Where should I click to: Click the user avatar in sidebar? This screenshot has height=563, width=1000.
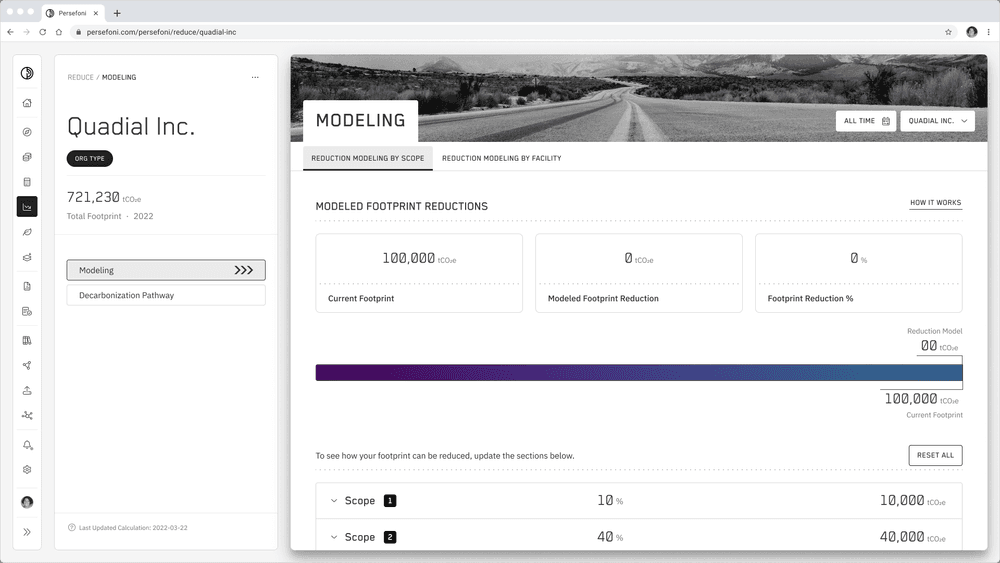27,502
